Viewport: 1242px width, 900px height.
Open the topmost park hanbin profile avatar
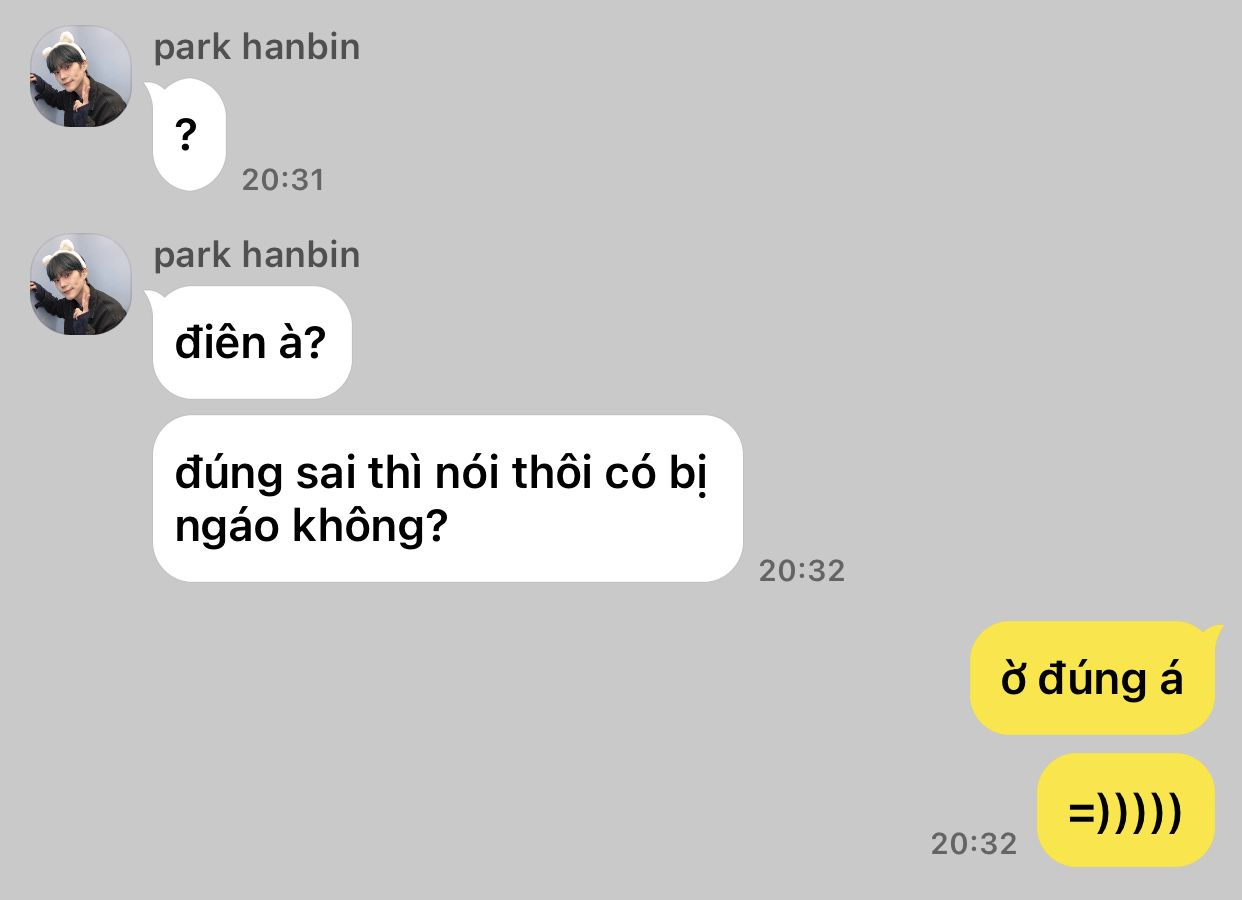click(x=80, y=76)
